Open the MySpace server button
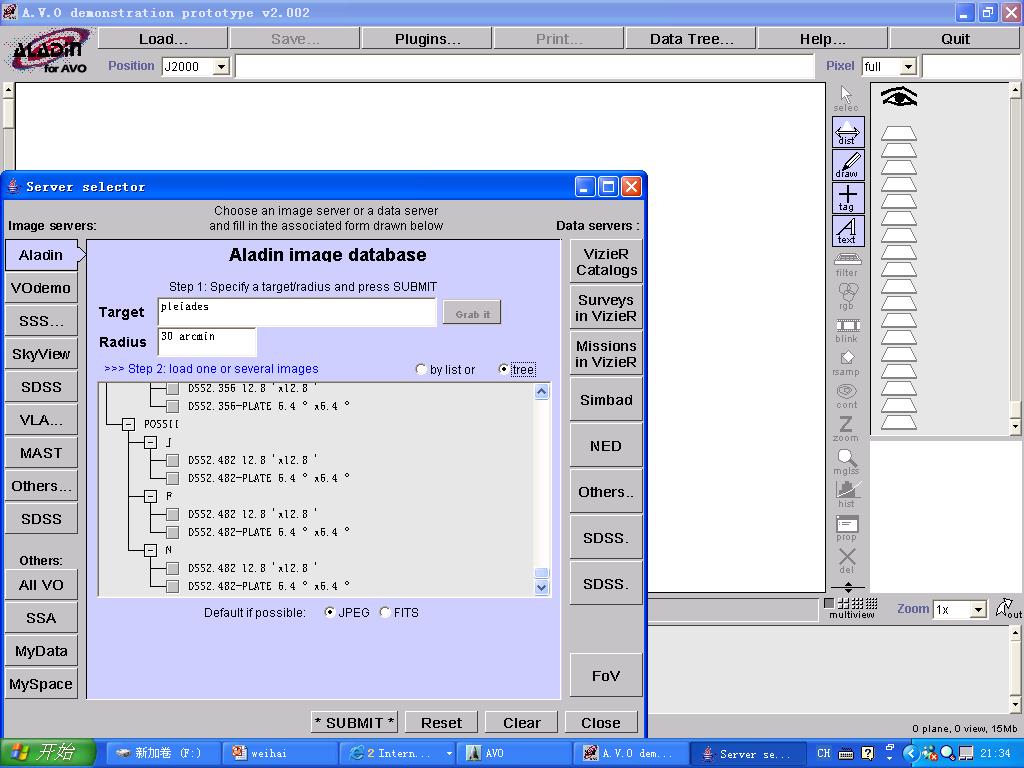Screen dimensions: 1024x768 click(x=41, y=684)
